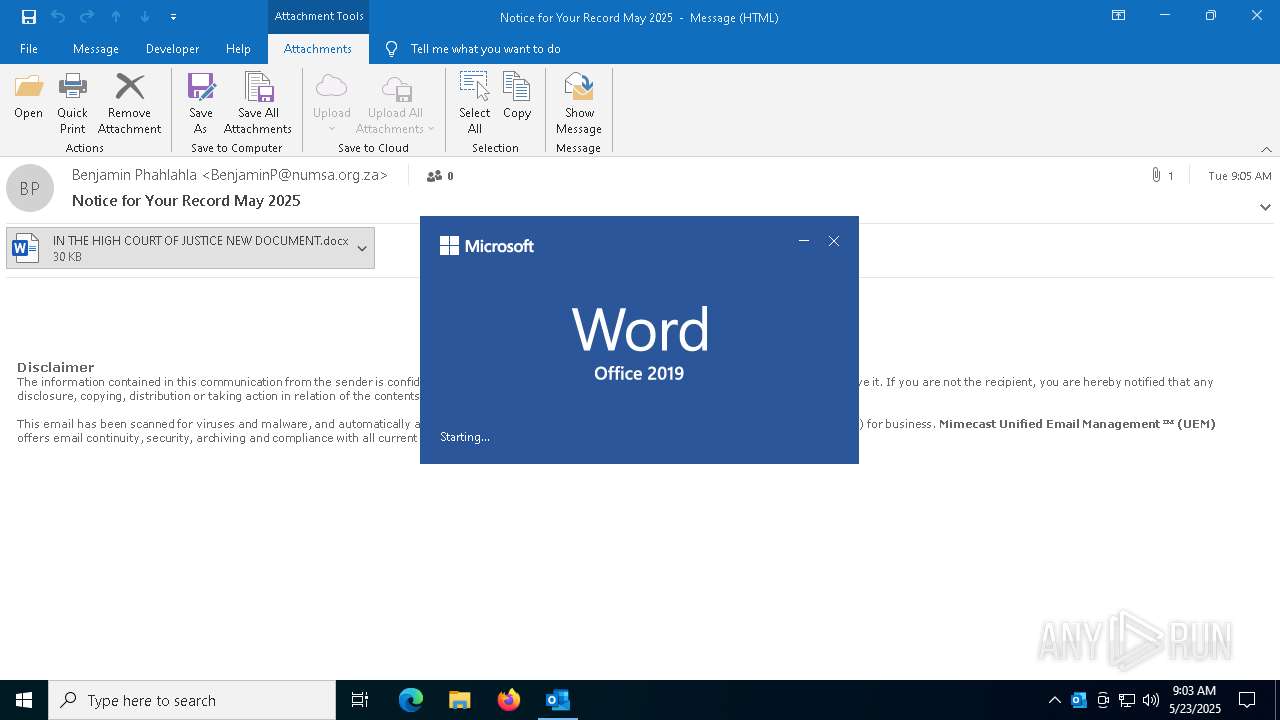The height and width of the screenshot is (720, 1280).
Task: Click the network tray icon
Action: [1127, 700]
